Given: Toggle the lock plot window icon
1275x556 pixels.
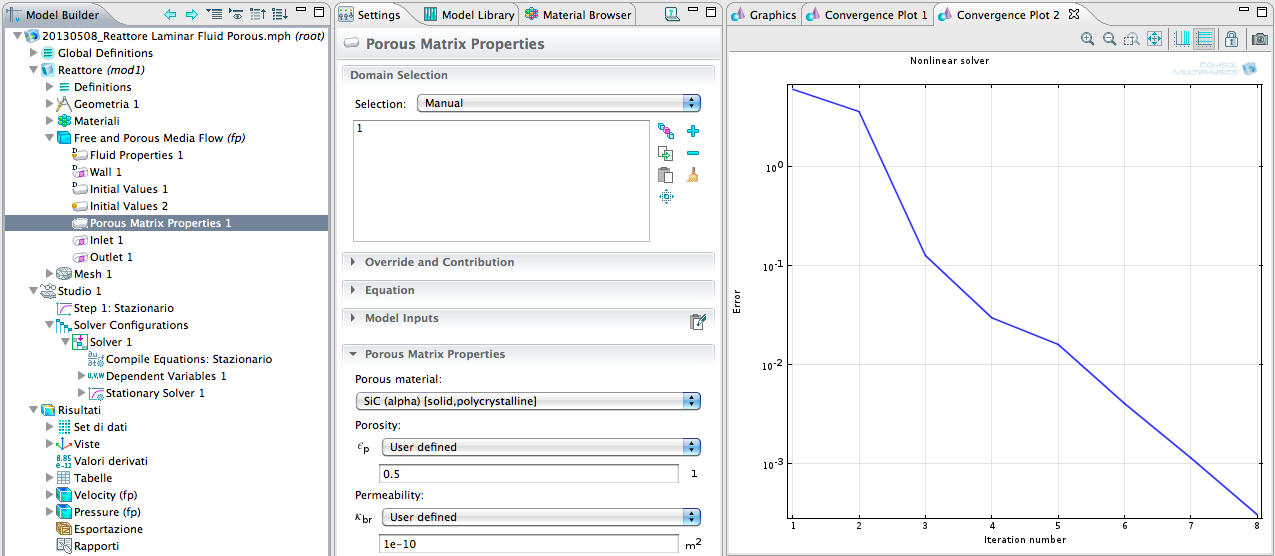Looking at the screenshot, I should pos(1232,39).
